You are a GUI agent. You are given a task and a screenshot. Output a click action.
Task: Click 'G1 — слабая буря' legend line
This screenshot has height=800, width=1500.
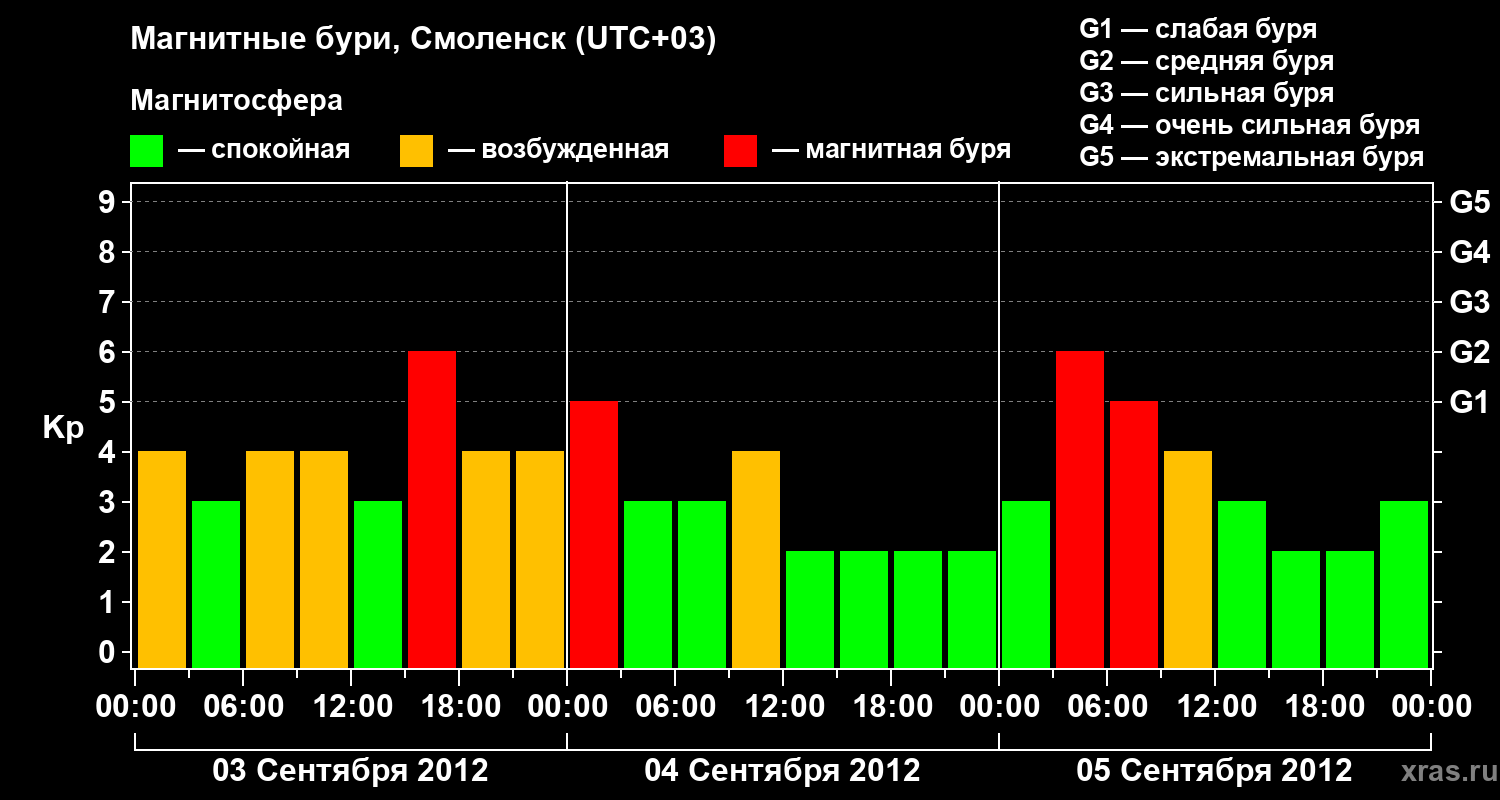[1198, 29]
